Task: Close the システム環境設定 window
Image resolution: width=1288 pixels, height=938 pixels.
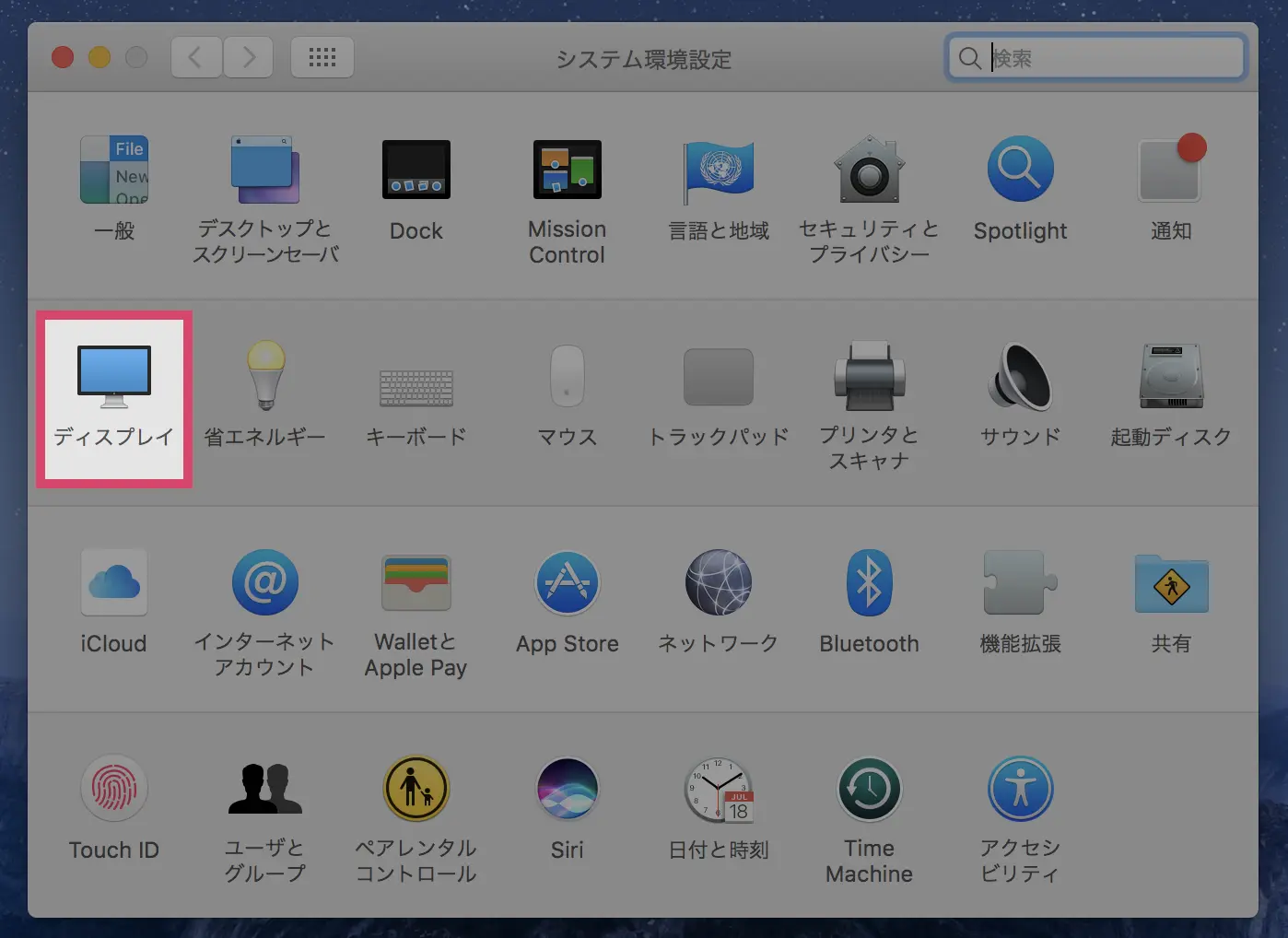Action: click(x=63, y=58)
